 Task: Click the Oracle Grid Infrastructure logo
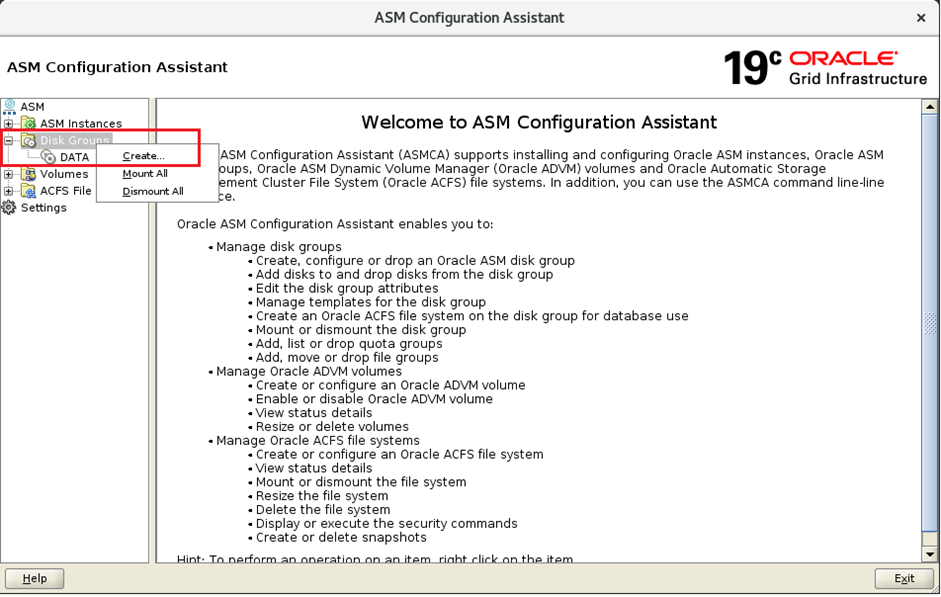click(825, 67)
